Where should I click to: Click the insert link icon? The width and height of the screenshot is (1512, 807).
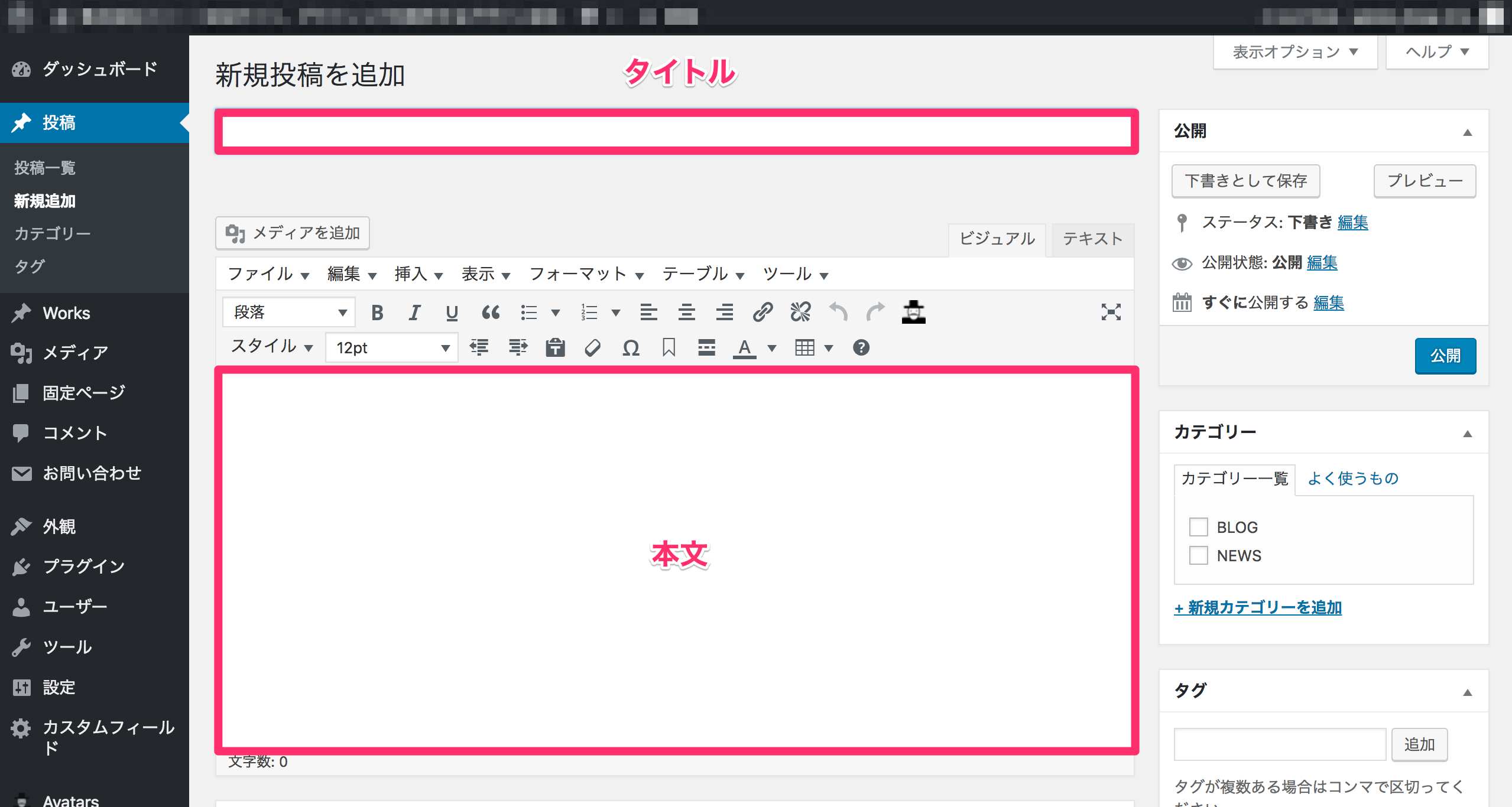coord(763,312)
